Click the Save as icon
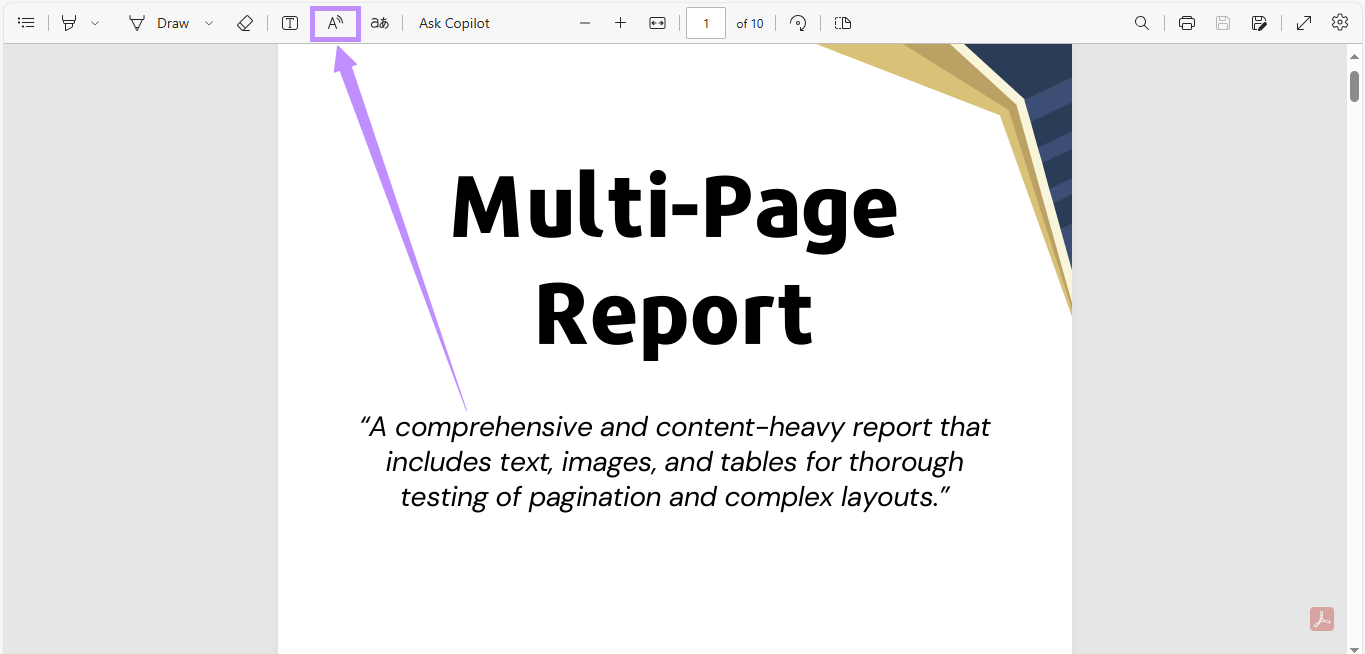1365x654 pixels. pos(1260,23)
